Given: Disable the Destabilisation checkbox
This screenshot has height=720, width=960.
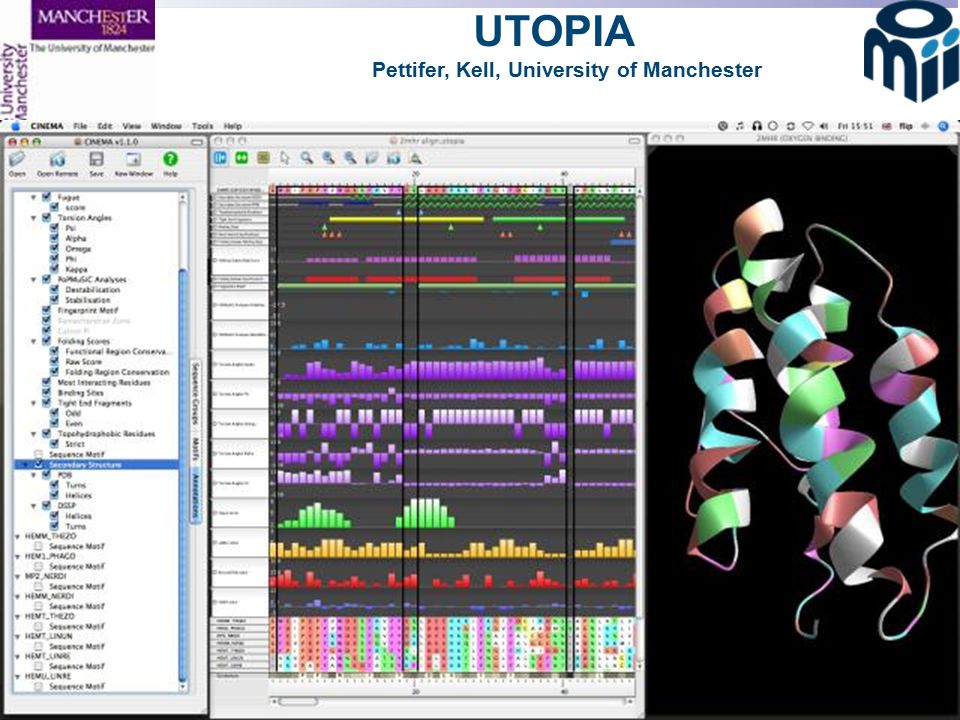Looking at the screenshot, I should (54, 290).
